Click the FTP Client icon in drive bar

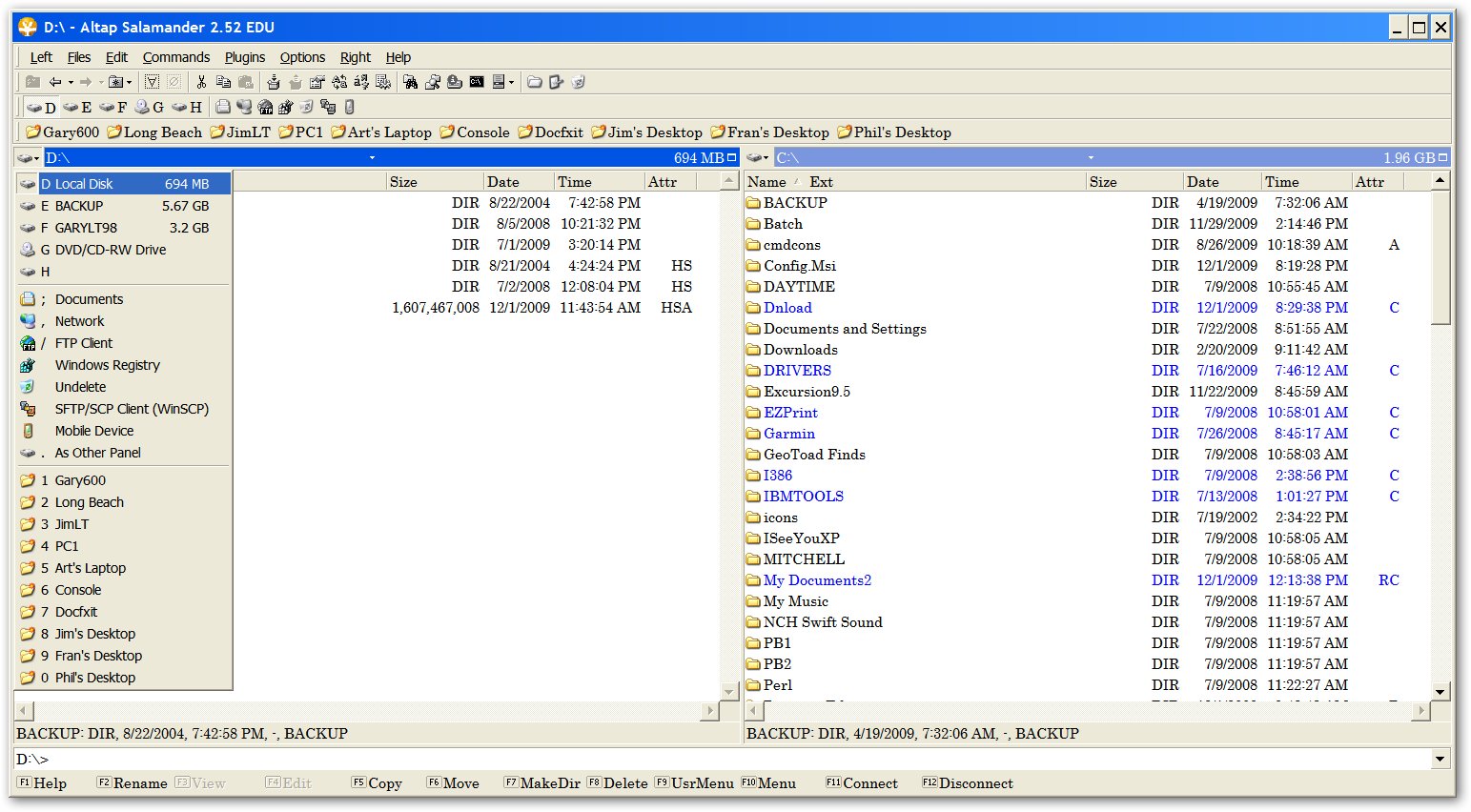(x=265, y=107)
